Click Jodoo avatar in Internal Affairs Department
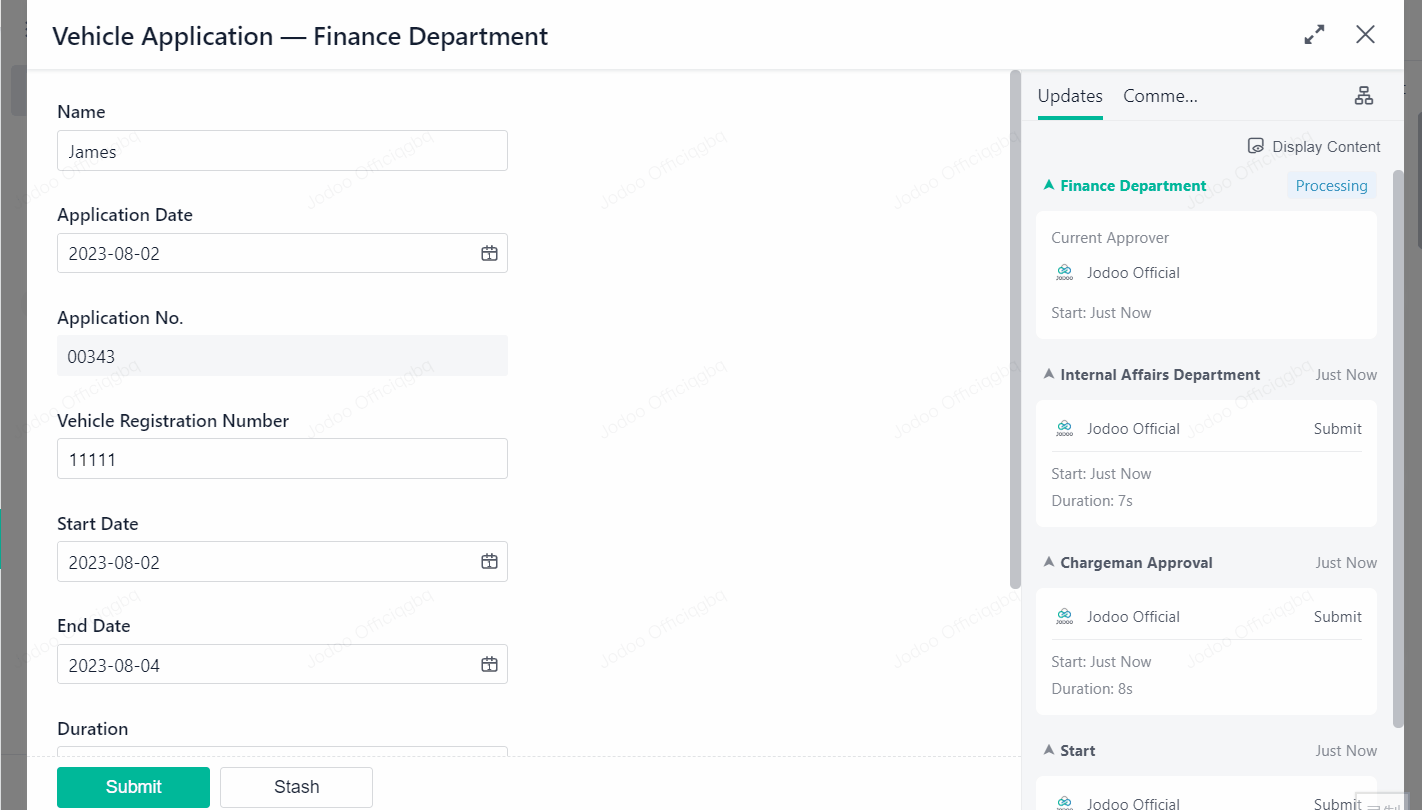This screenshot has height=810, width=1422. pyautogui.click(x=1064, y=429)
